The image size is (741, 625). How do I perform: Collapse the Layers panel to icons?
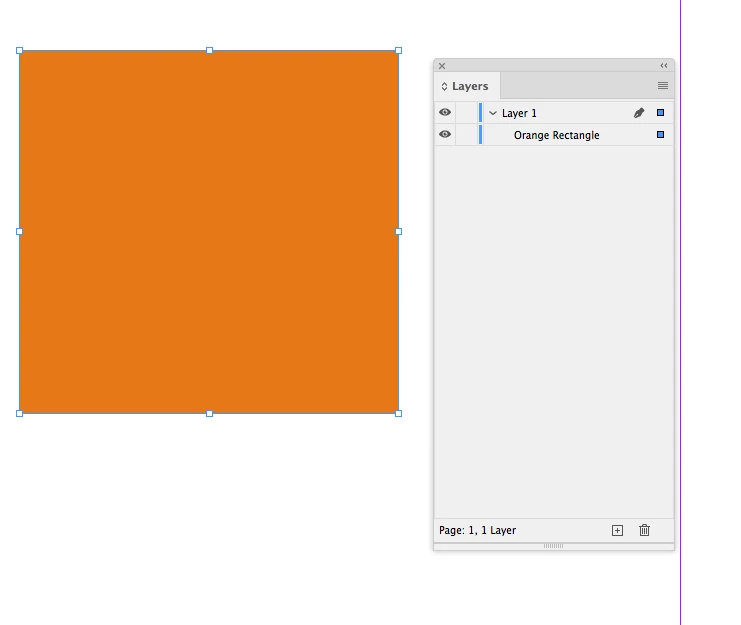pos(663,65)
